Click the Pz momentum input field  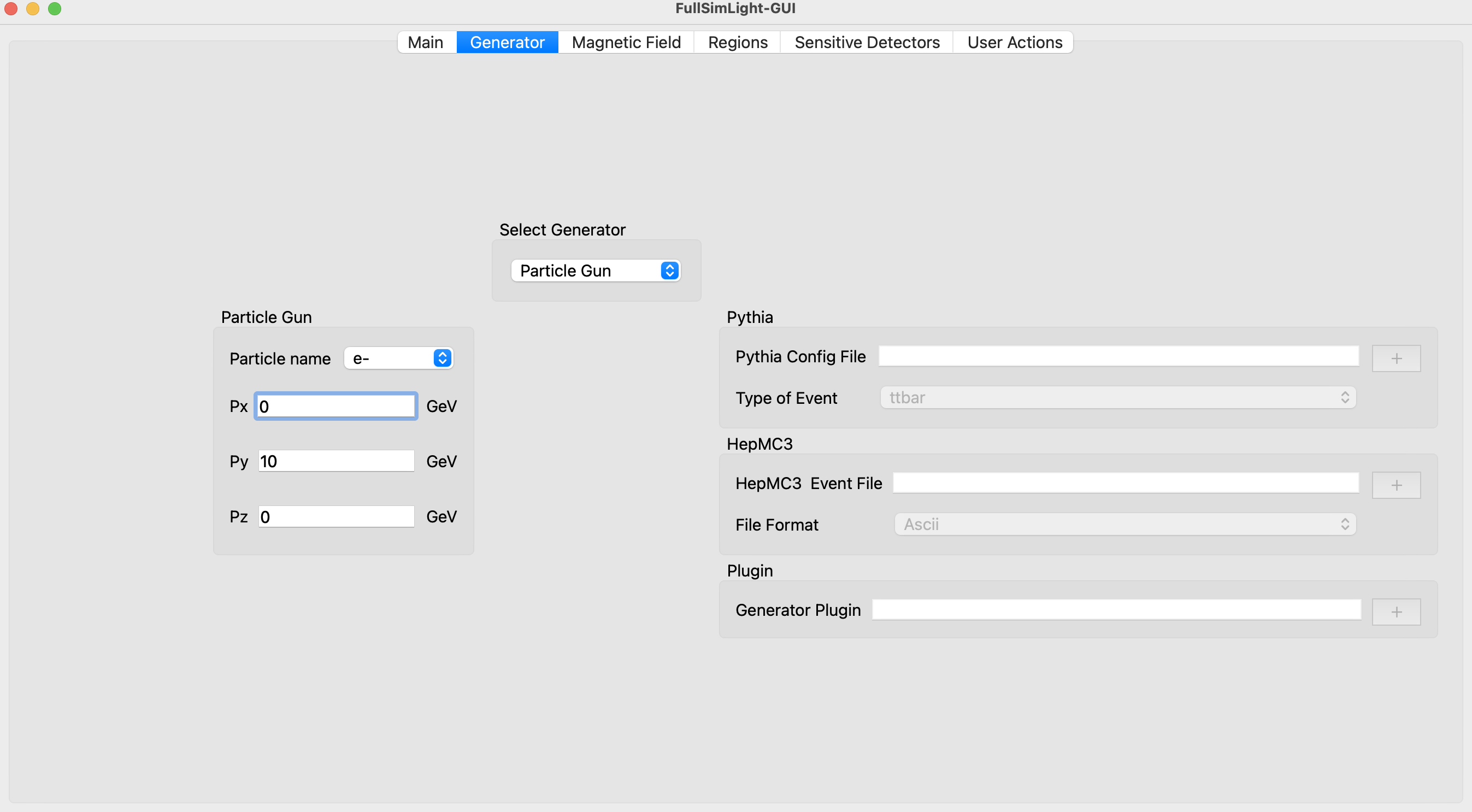tap(336, 516)
